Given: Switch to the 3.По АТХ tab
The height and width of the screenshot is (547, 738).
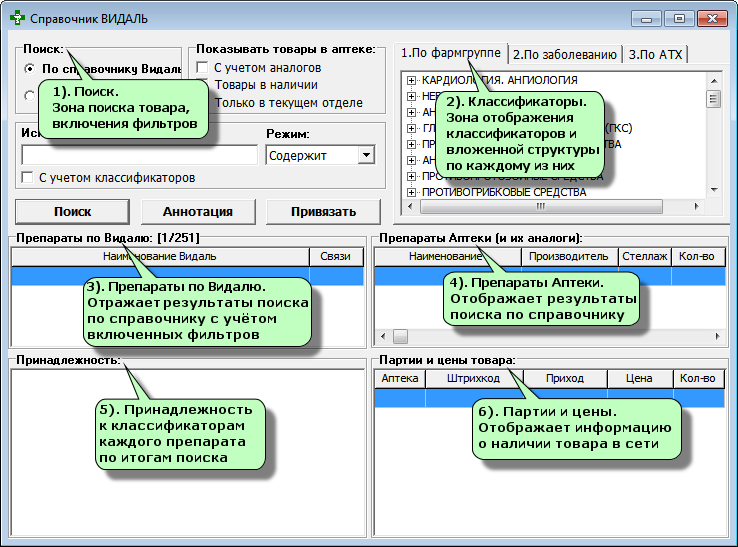Looking at the screenshot, I should coord(656,55).
